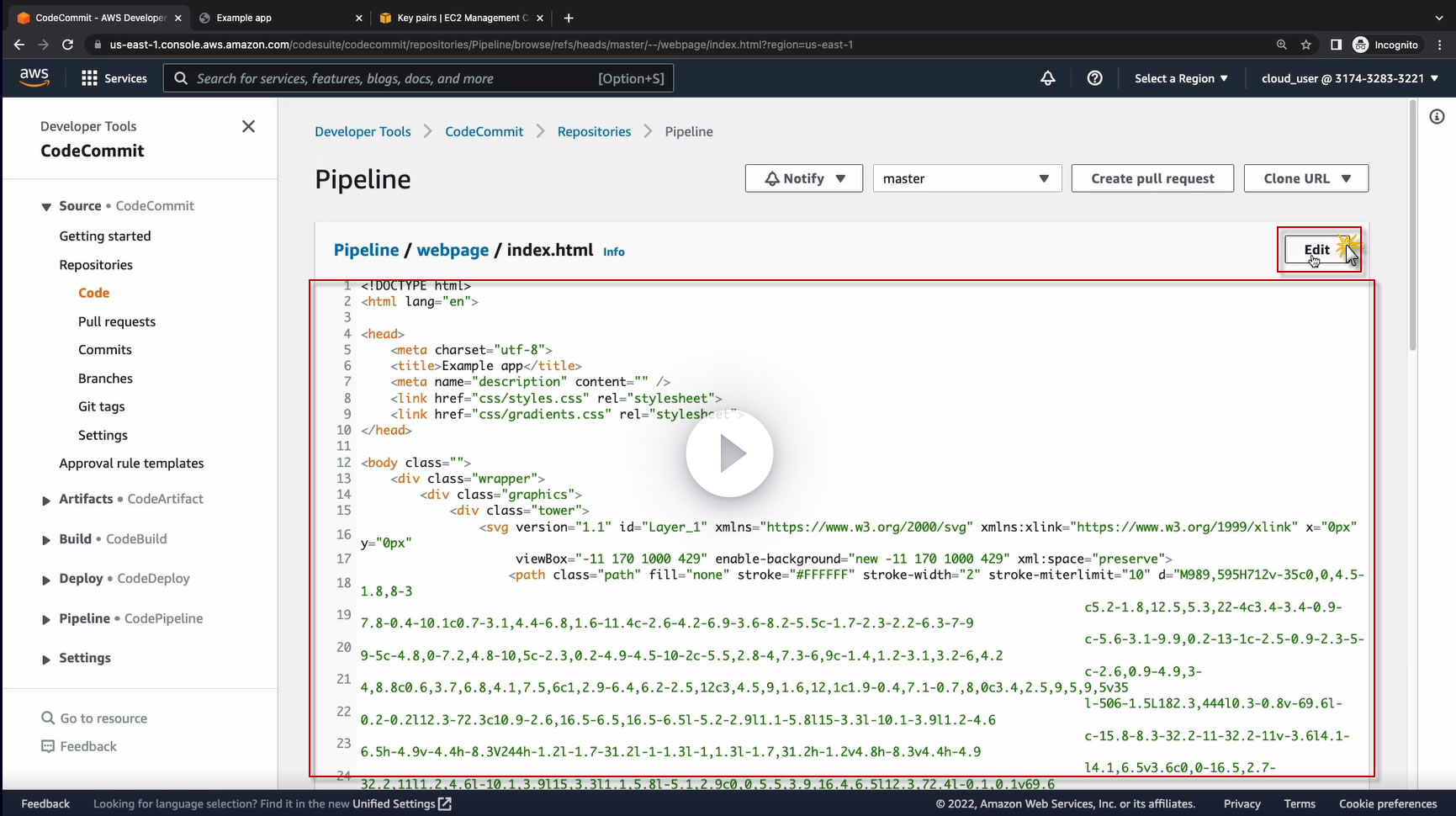
Task: Click the help question mark icon
Action: pos(1094,78)
